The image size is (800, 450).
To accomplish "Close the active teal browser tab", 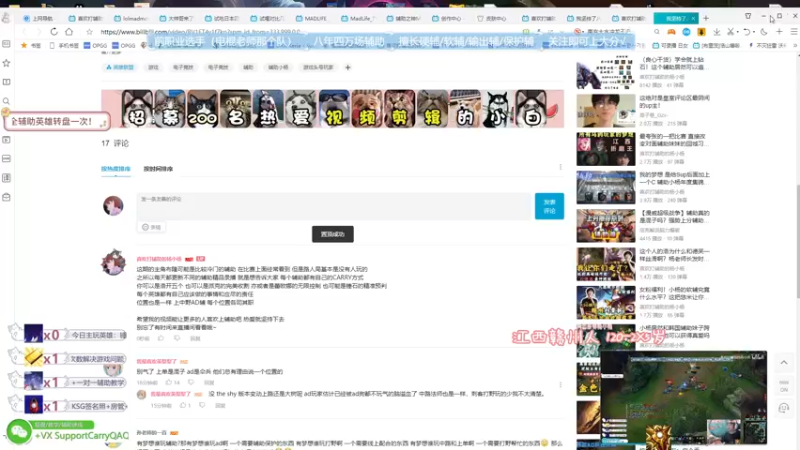I will [x=693, y=18].
